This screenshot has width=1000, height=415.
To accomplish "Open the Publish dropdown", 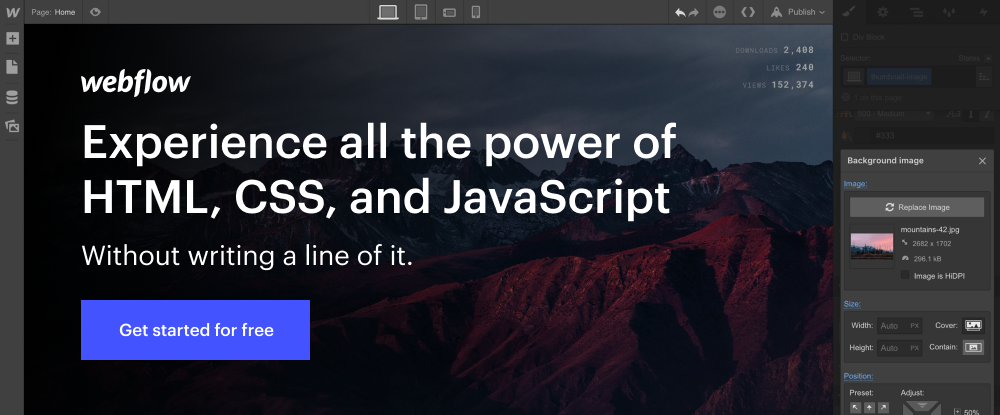I will (798, 12).
